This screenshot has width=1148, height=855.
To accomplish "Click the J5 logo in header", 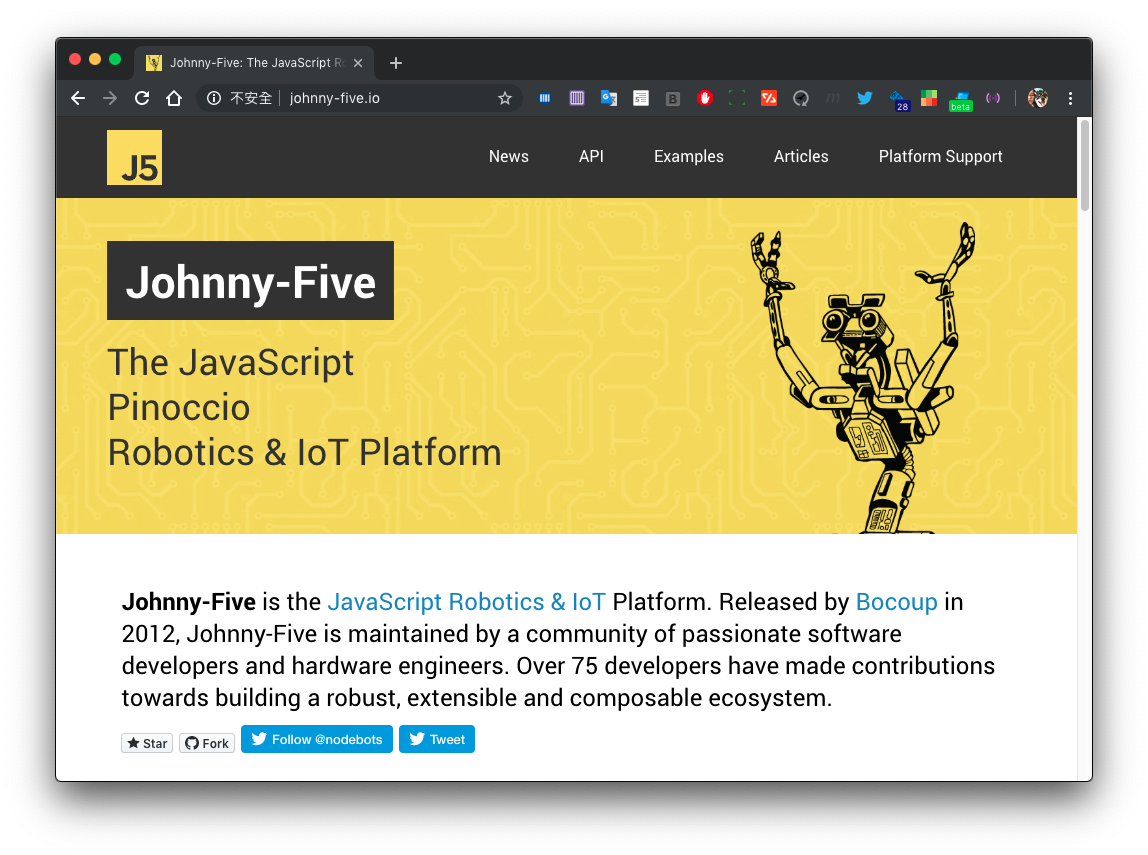I will click(x=135, y=157).
